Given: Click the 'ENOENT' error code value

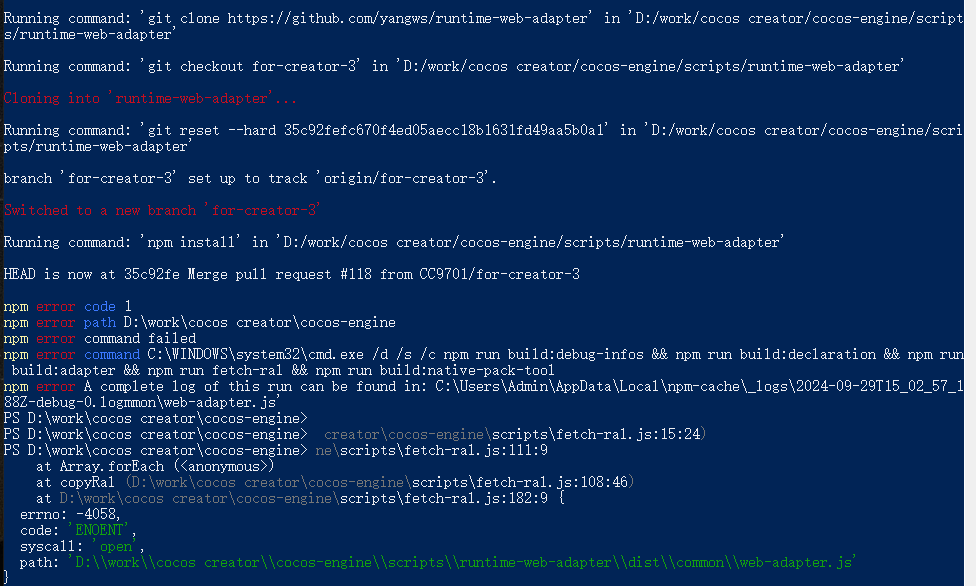Looking at the screenshot, I should (x=96, y=530).
